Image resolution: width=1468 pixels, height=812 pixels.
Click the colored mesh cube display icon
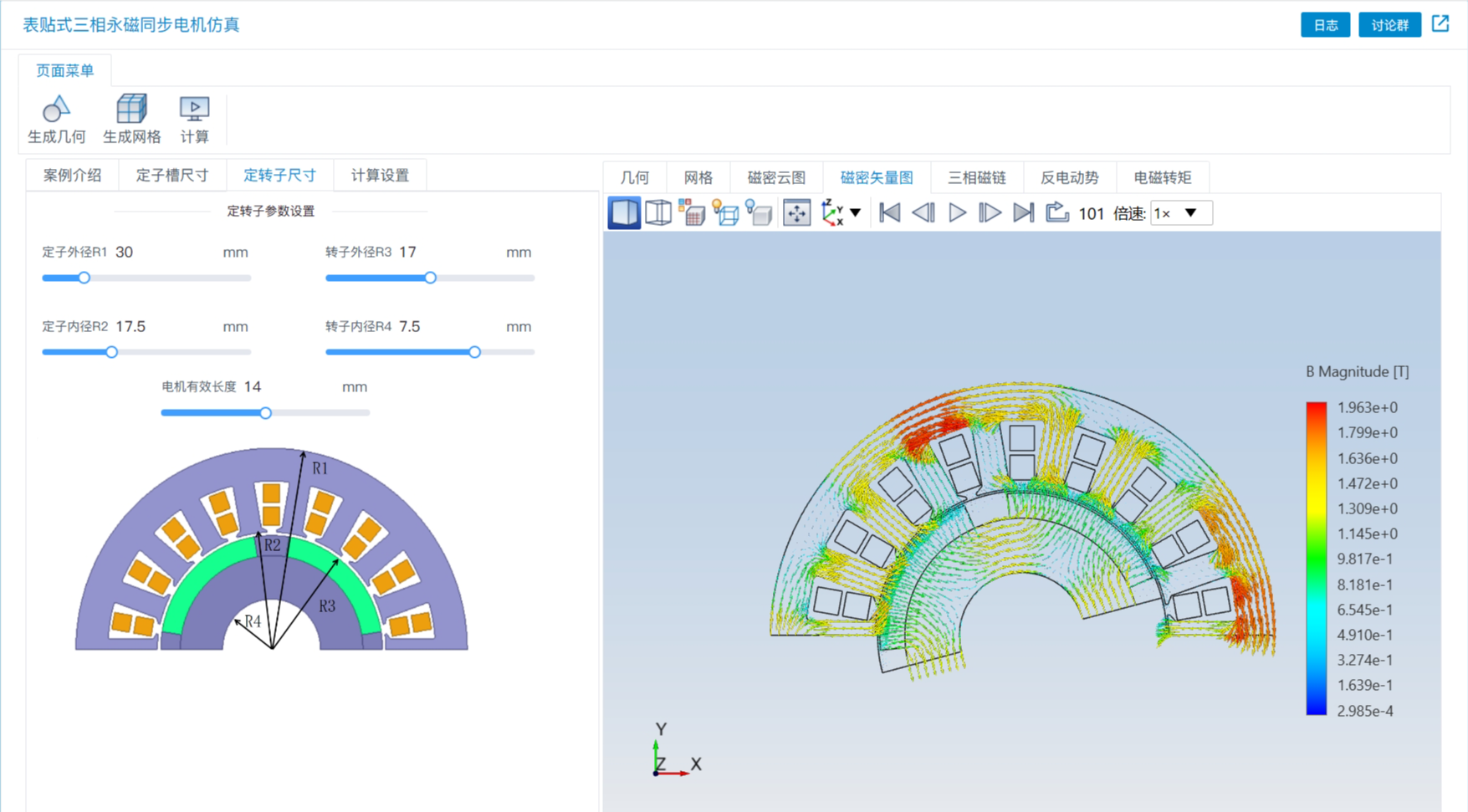pyautogui.click(x=692, y=213)
